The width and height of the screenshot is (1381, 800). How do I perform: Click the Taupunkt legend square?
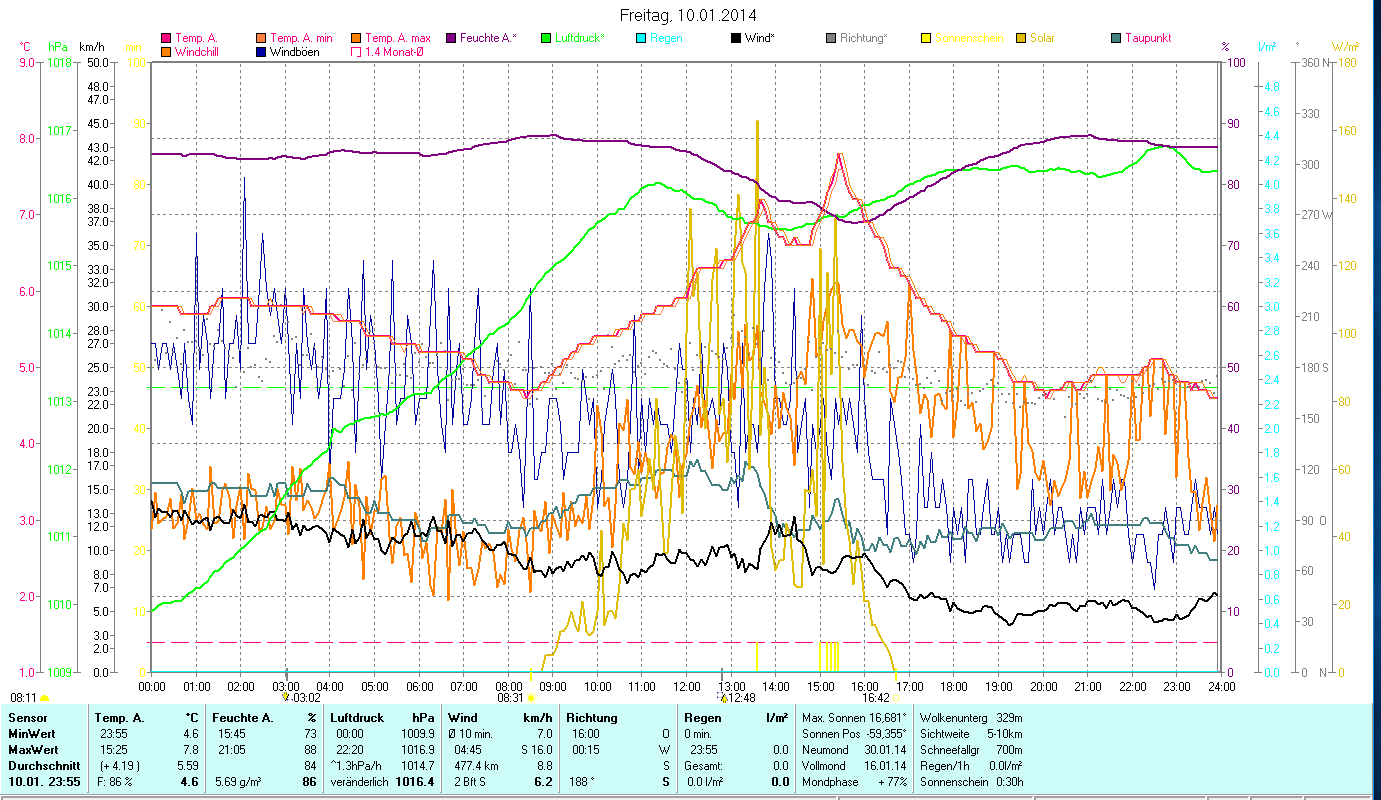click(x=1116, y=38)
